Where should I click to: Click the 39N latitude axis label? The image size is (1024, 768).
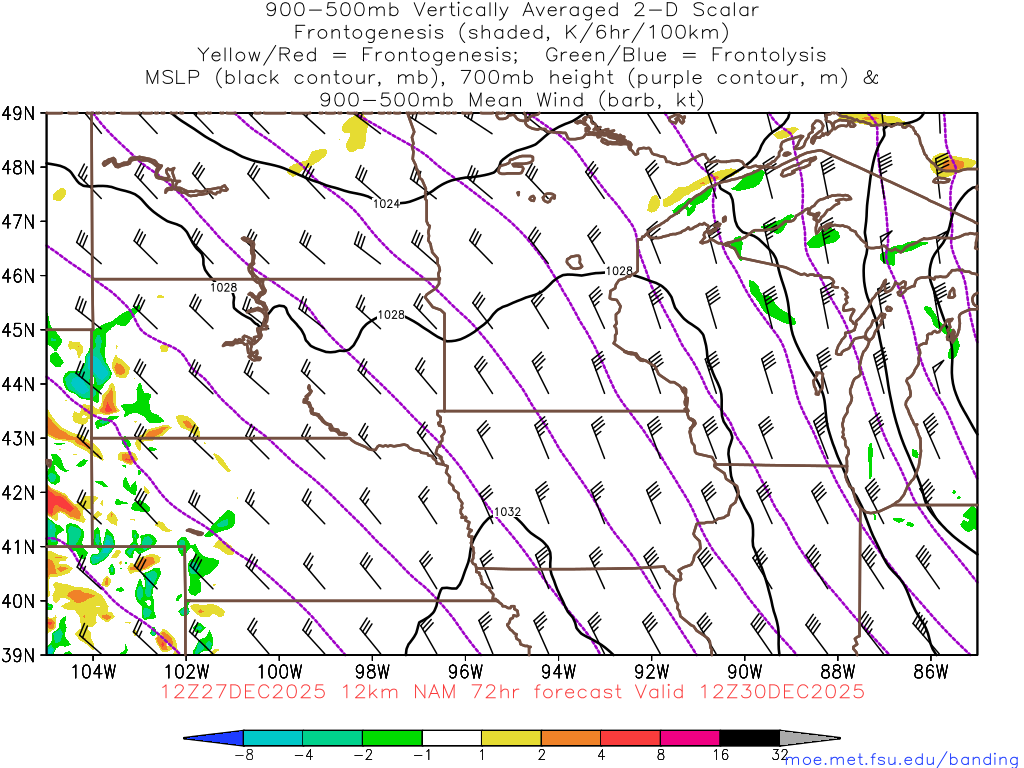pyautogui.click(x=20, y=655)
